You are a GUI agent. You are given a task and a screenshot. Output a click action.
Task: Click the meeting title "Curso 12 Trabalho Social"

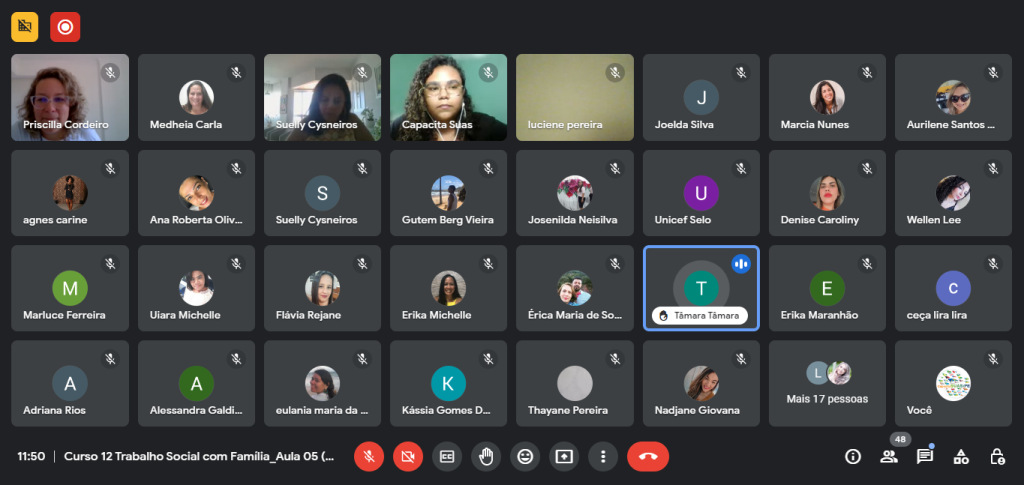click(199, 456)
